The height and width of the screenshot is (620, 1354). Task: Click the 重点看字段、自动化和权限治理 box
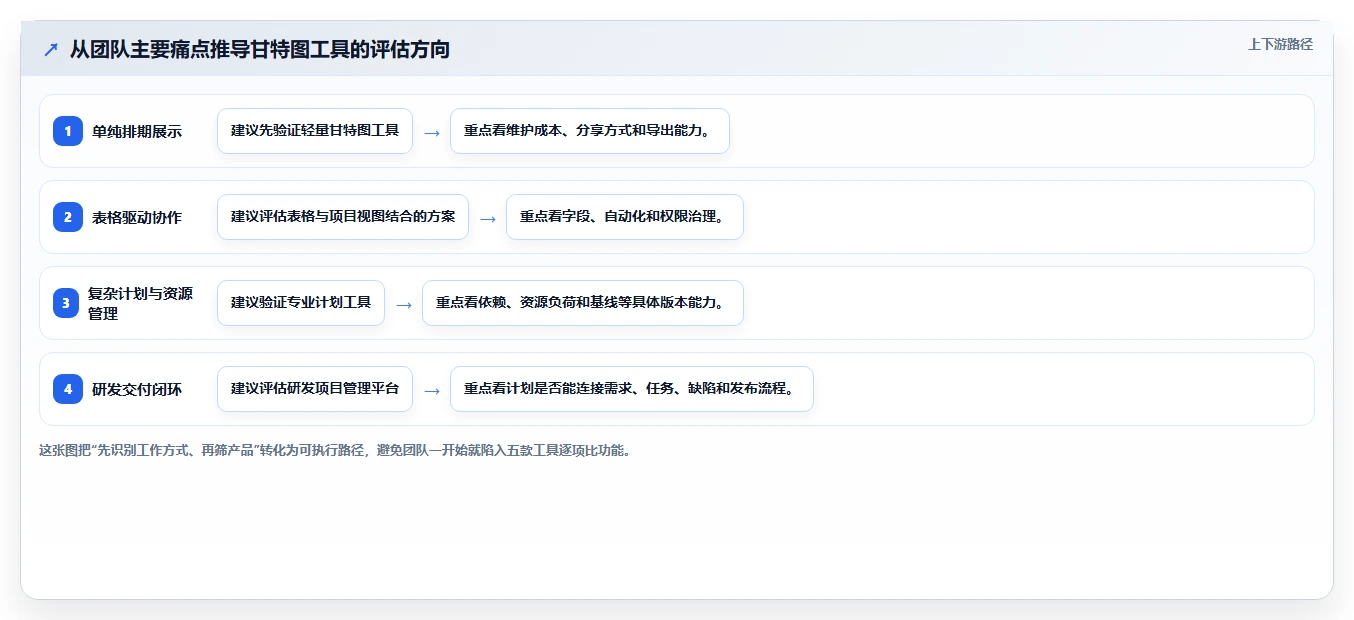click(x=625, y=217)
